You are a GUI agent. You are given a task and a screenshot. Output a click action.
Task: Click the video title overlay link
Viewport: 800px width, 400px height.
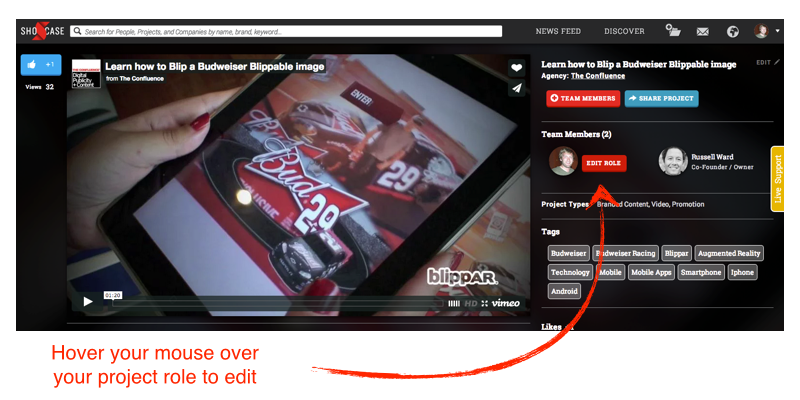[215, 66]
